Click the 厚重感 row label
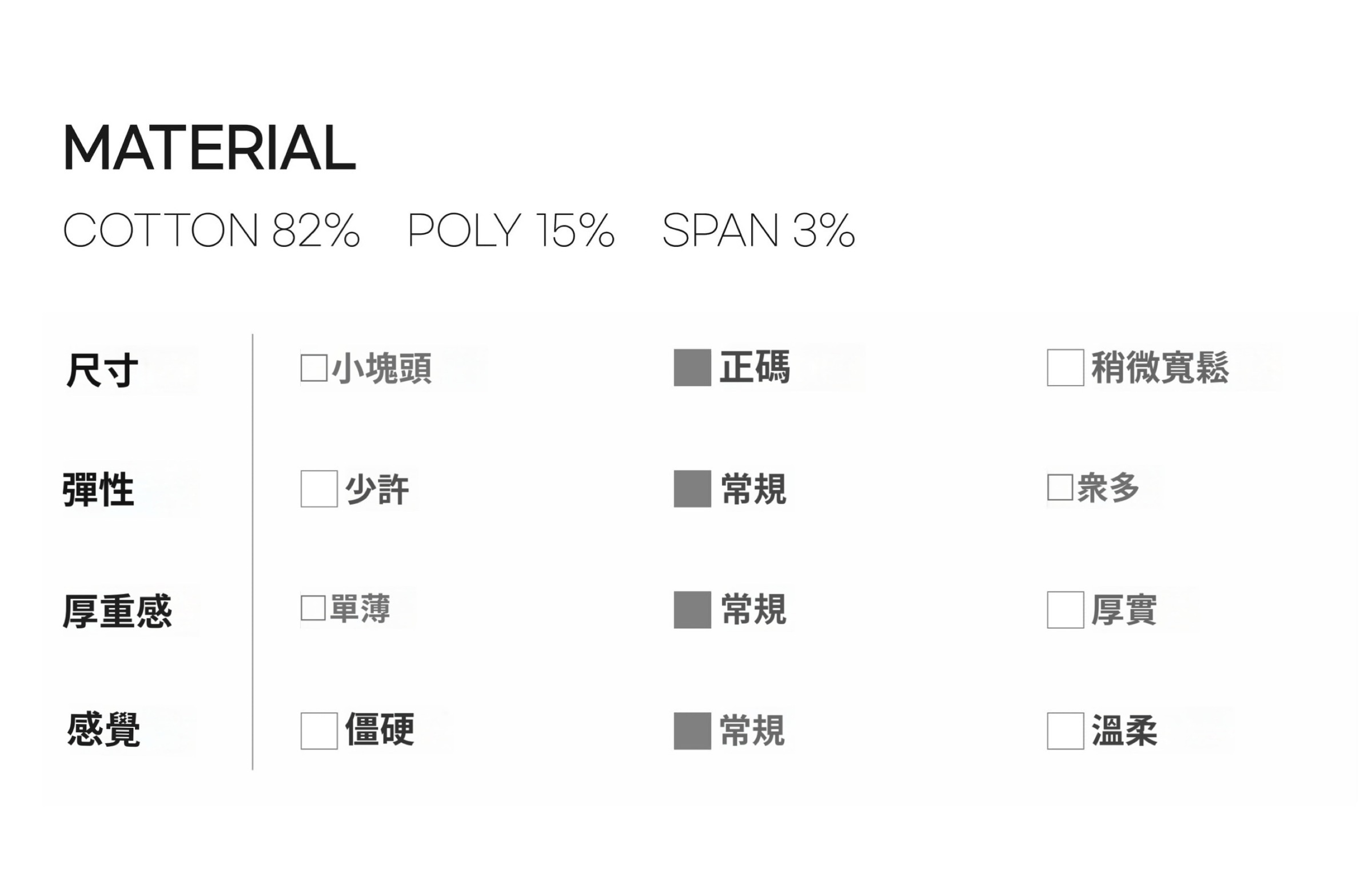The width and height of the screenshot is (1372, 885). tap(117, 611)
